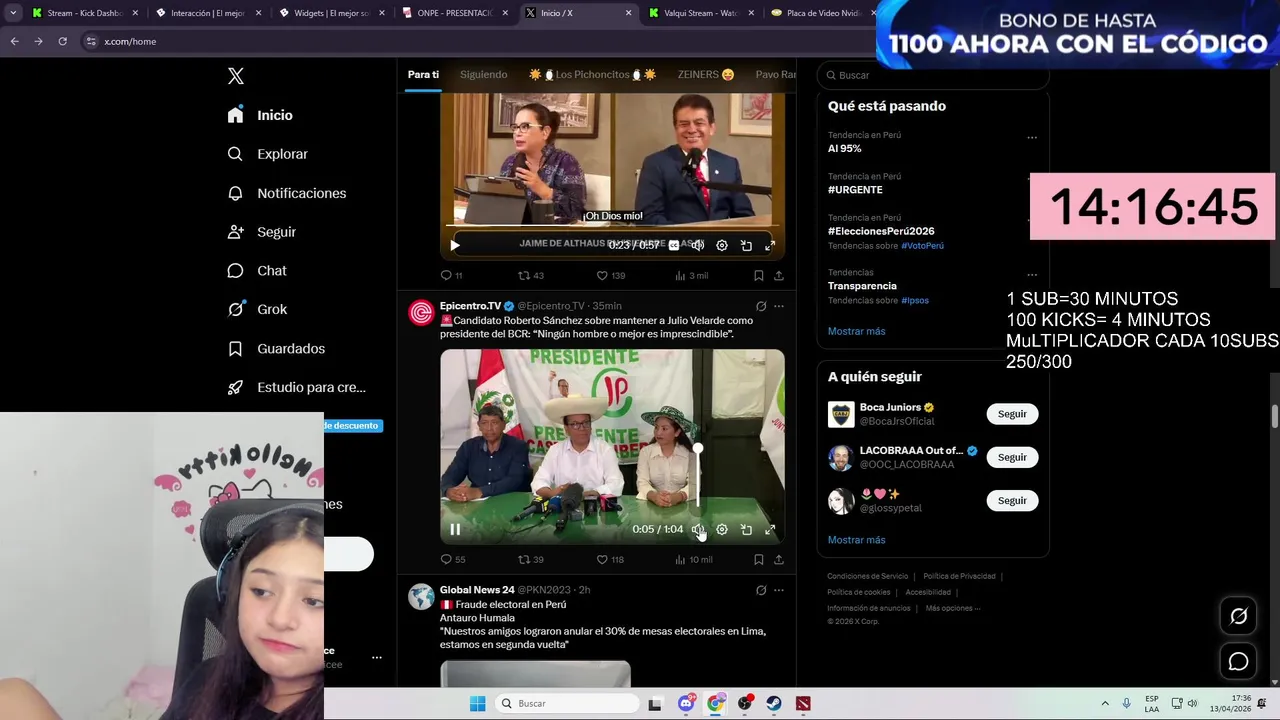The image size is (1280, 720).
Task: Open the floating Grok button
Action: click(x=1238, y=616)
